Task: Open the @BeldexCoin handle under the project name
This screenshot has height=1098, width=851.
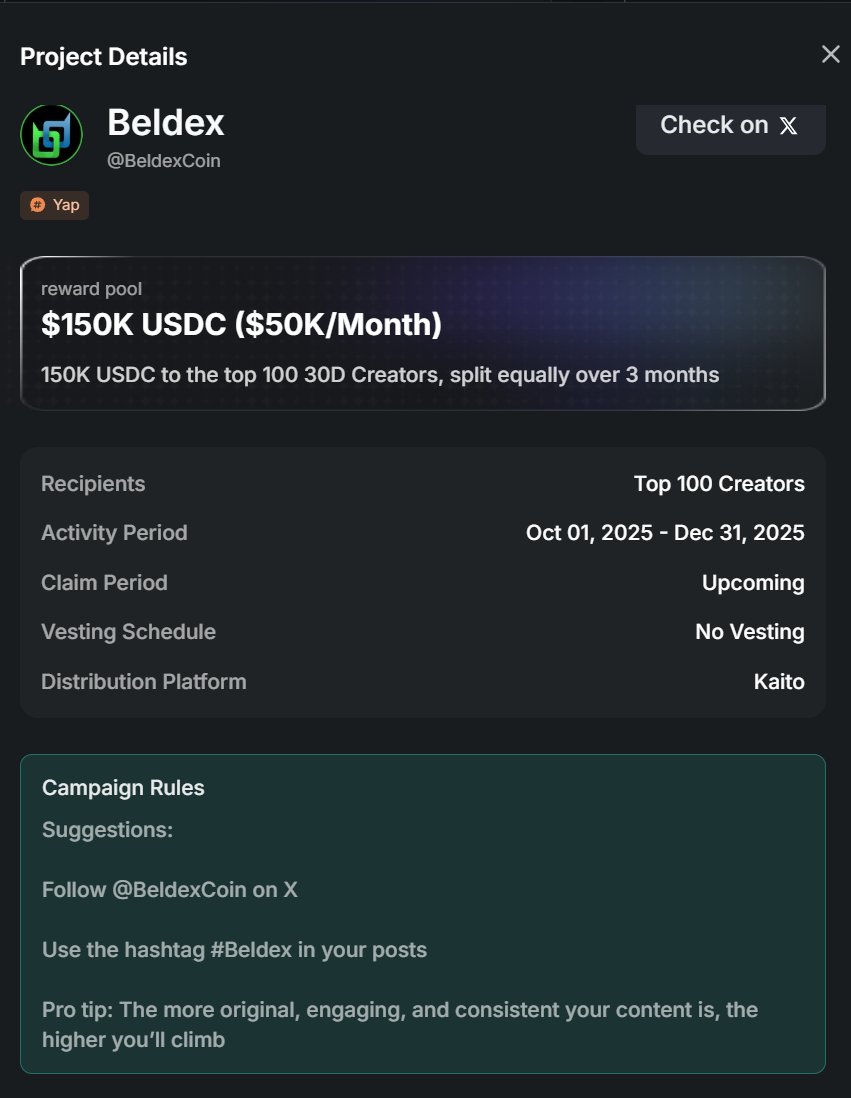Action: click(x=164, y=160)
